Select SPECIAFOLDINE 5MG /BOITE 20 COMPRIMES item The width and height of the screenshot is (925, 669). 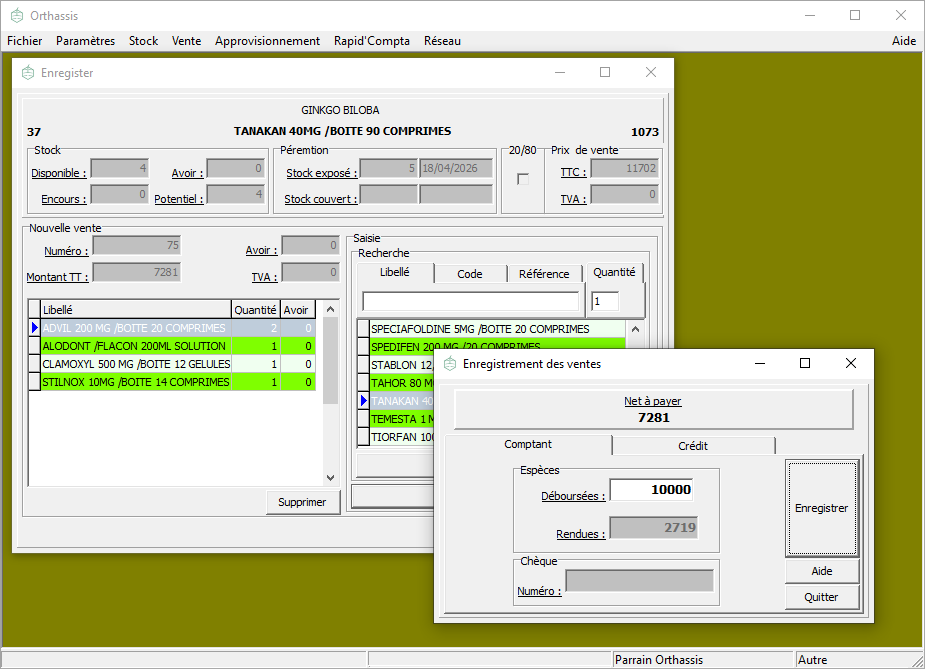(497, 329)
